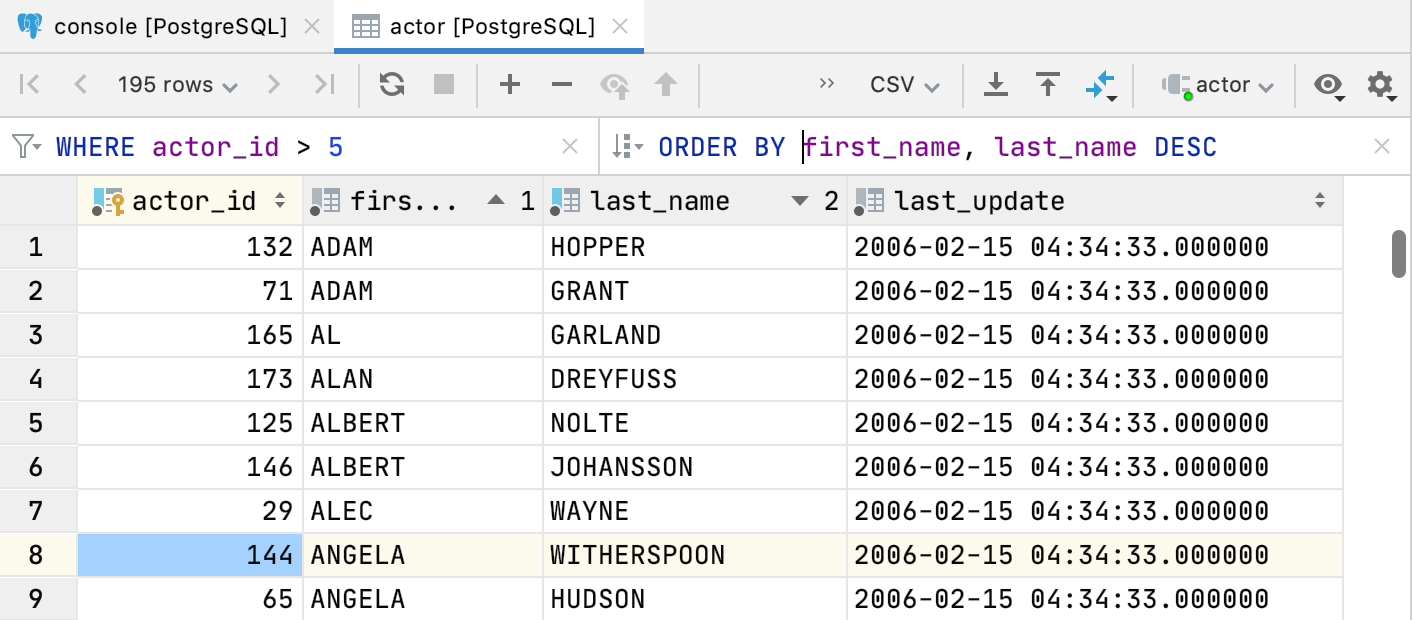Toggle first_name ascending sort indicator
The height and width of the screenshot is (620, 1412).
(497, 200)
